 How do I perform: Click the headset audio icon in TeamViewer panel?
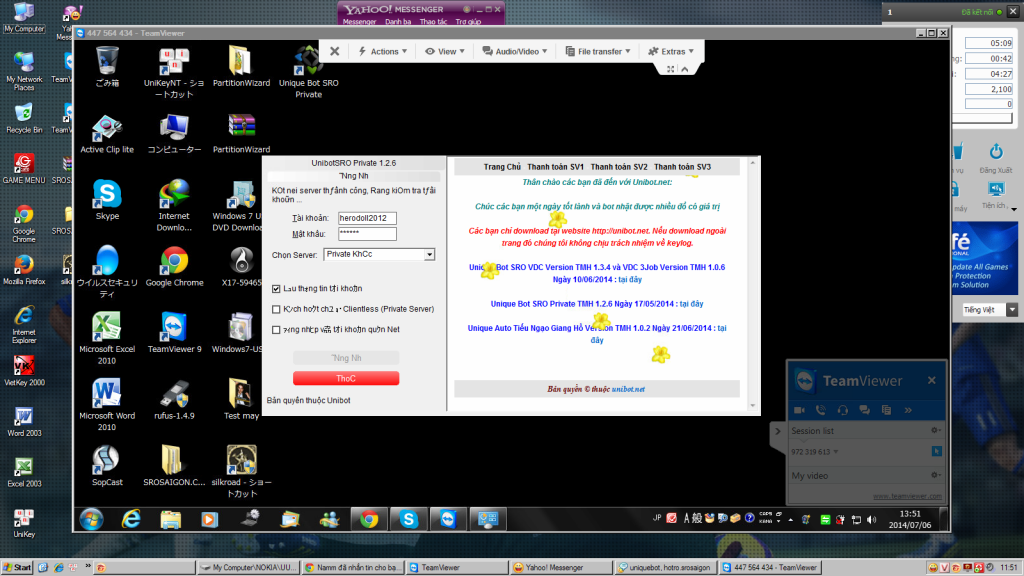tap(842, 410)
